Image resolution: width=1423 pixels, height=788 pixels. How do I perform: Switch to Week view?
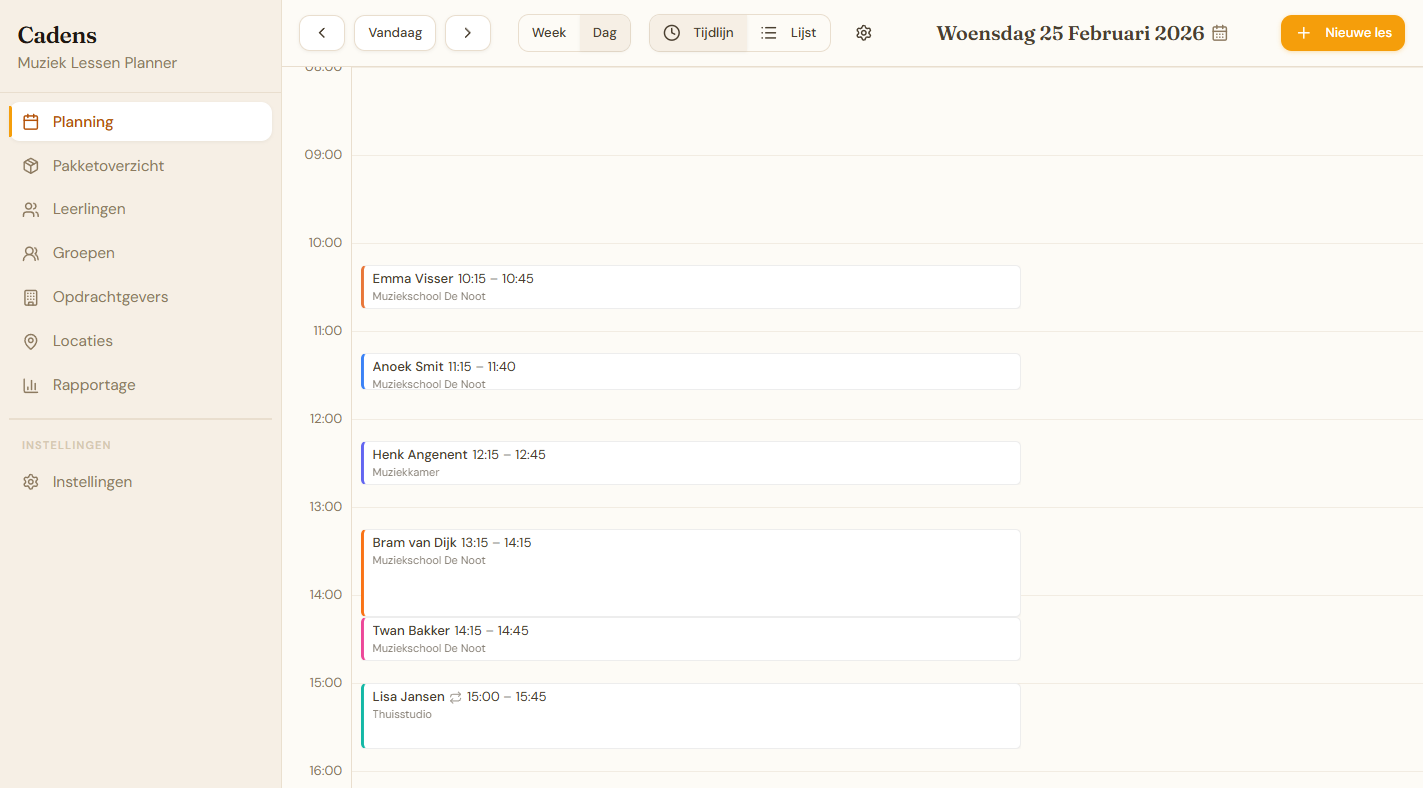(x=549, y=33)
